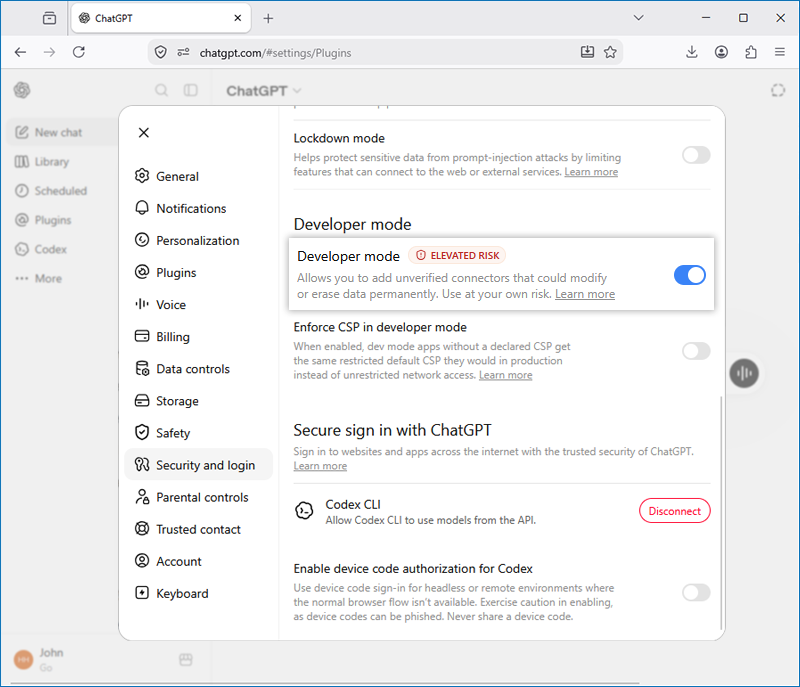The height and width of the screenshot is (687, 800).
Task: Disconnect Codex CLI
Action: click(674, 511)
